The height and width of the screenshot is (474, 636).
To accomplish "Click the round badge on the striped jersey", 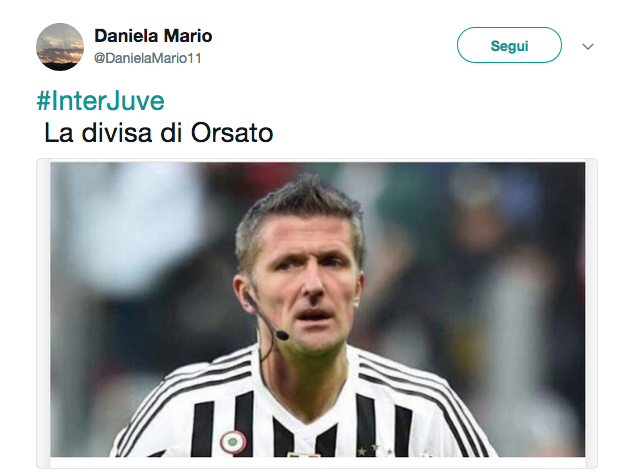I will 233,442.
